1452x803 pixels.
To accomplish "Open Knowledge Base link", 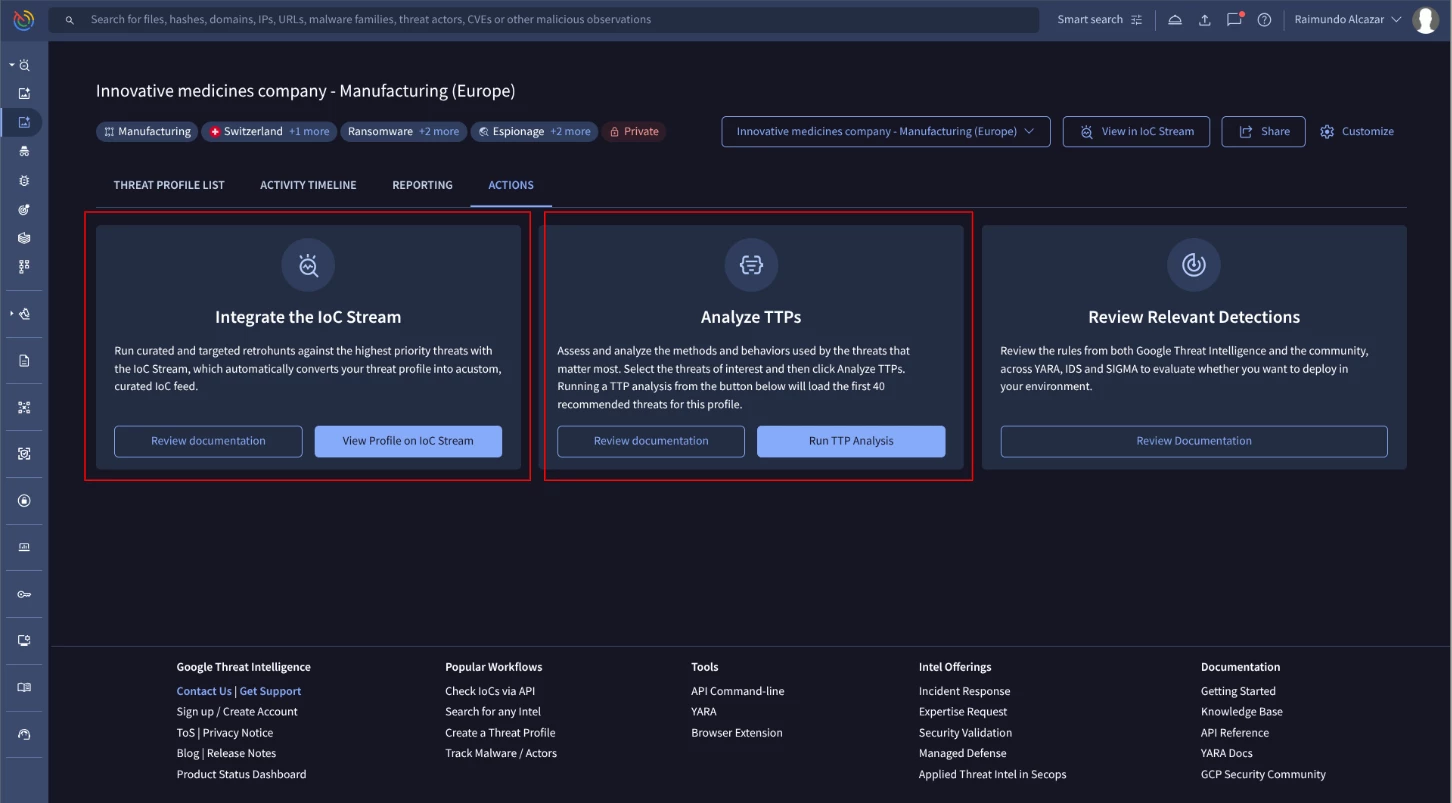I will tap(1242, 712).
